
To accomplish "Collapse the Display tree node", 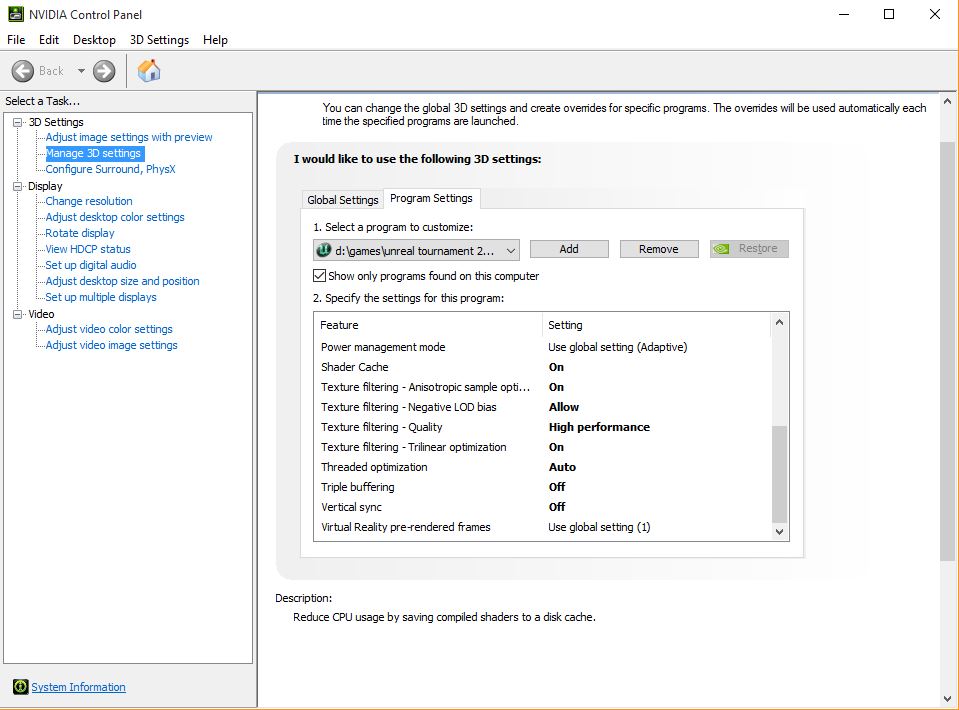I will tap(17, 186).
